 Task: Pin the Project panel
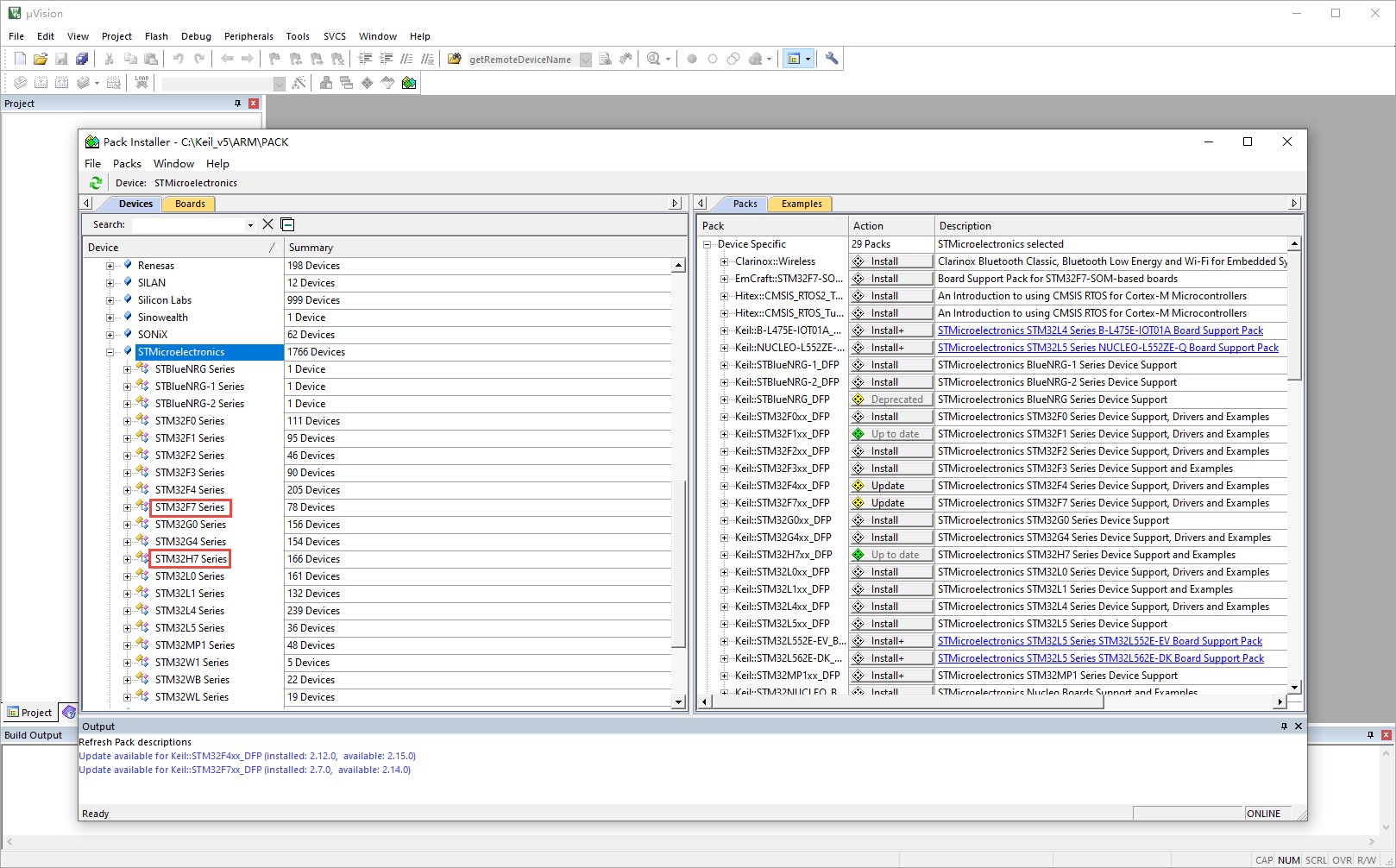click(238, 104)
